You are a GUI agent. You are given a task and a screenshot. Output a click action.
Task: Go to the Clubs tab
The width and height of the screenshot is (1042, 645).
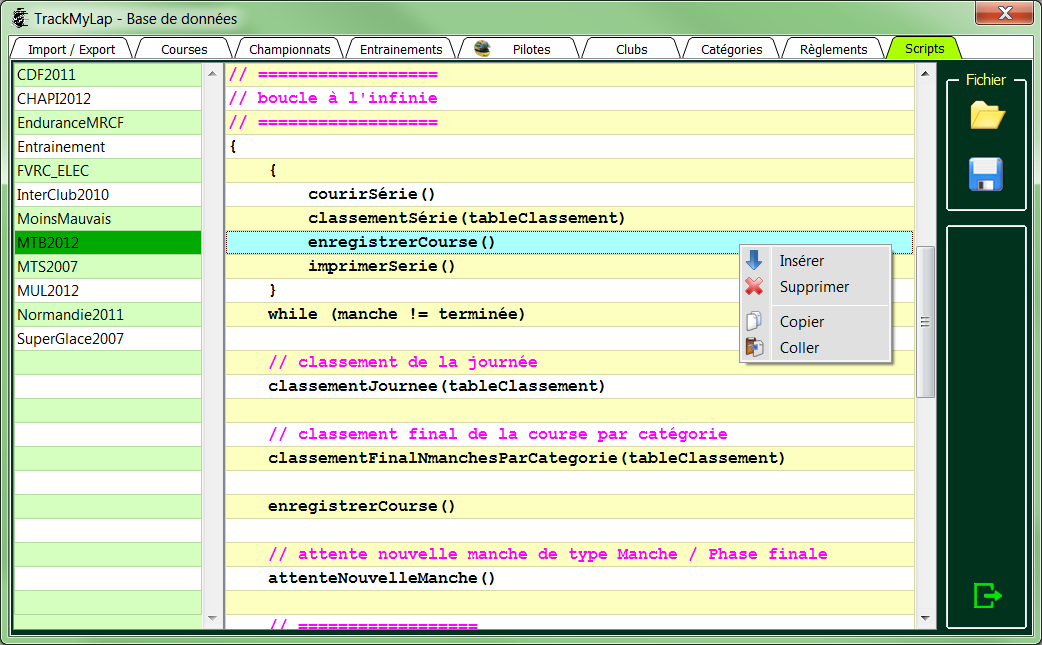pyautogui.click(x=631, y=49)
